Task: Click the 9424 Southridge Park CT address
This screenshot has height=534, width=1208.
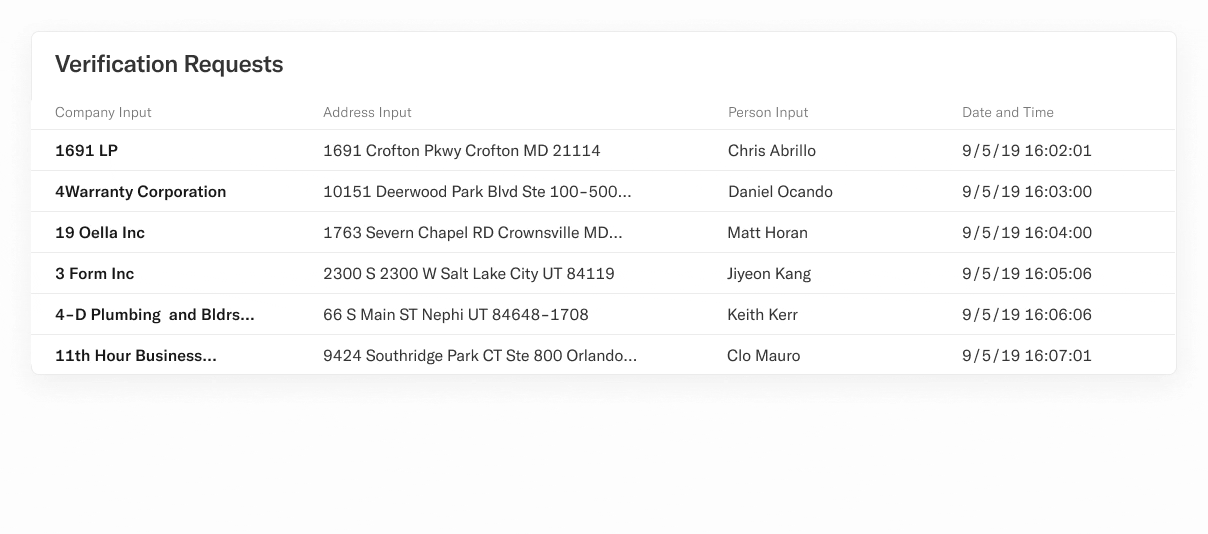Action: (480, 356)
